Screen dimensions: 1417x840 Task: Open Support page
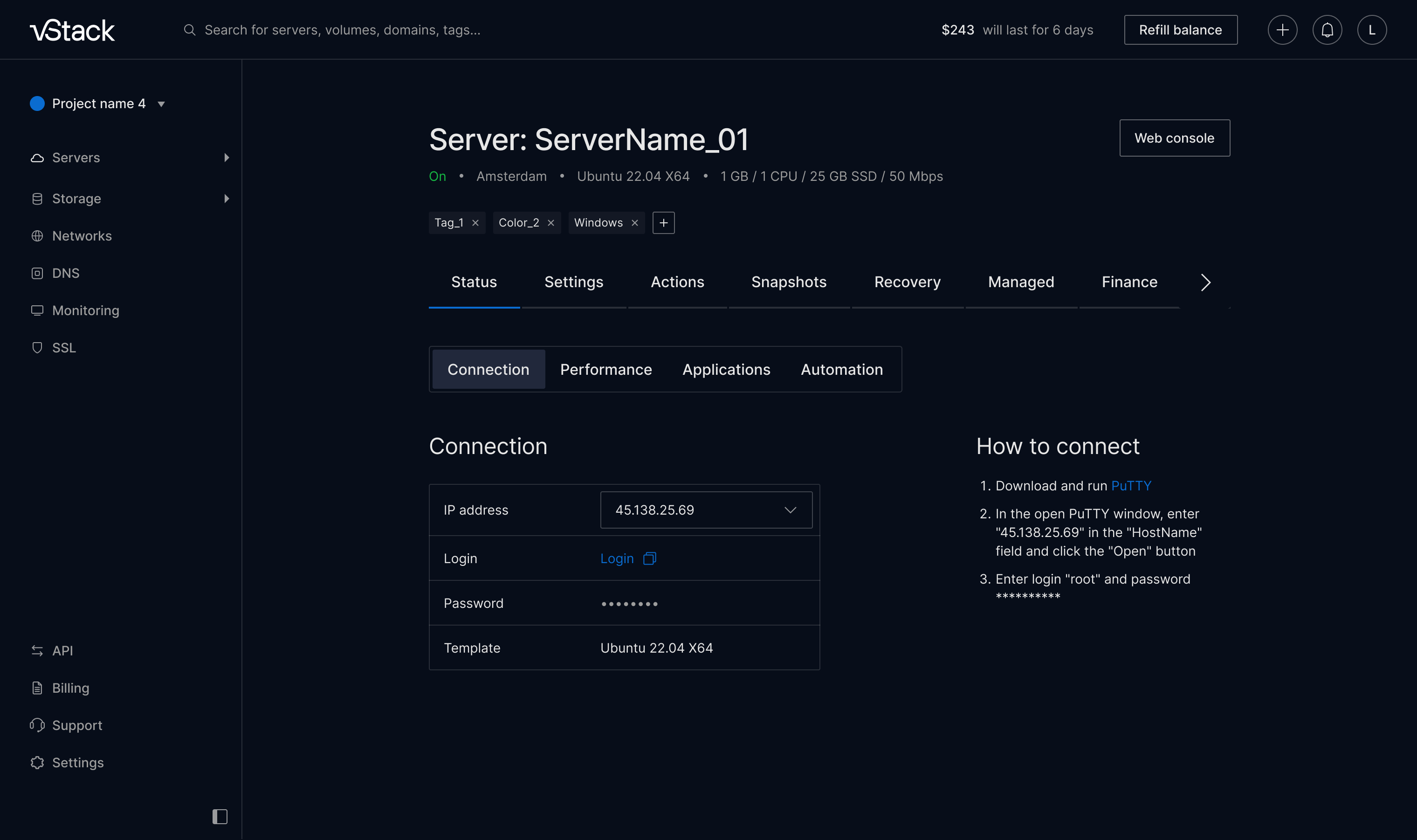point(77,726)
